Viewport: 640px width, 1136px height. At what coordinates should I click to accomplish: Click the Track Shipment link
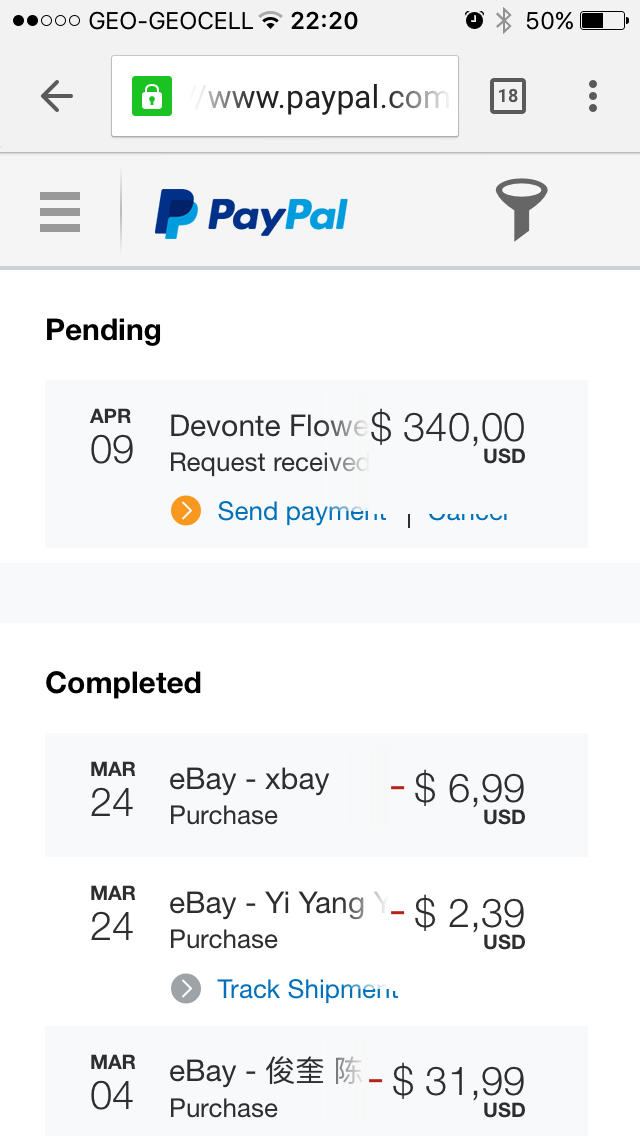(307, 989)
